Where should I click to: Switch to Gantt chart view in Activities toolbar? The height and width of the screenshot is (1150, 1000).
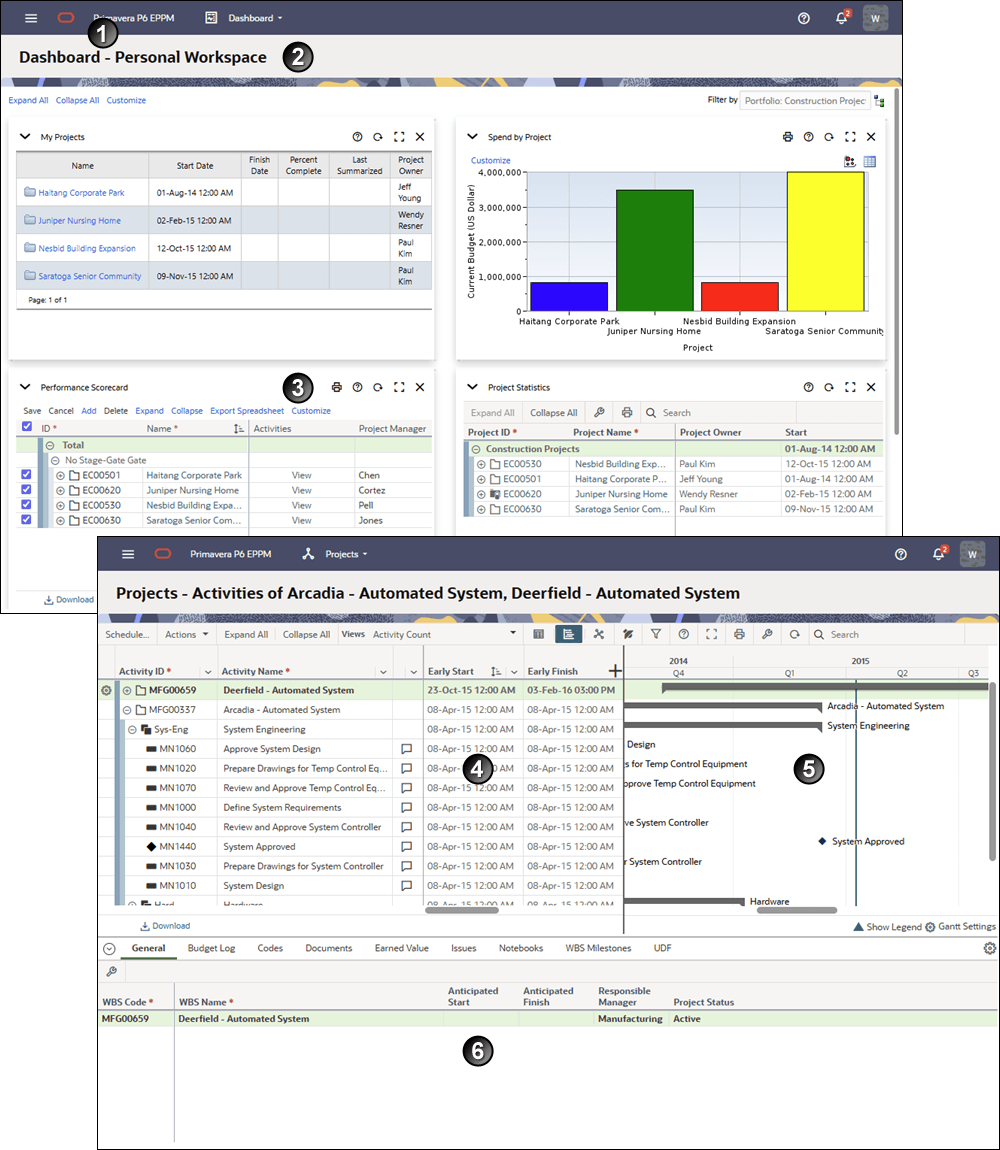[568, 634]
